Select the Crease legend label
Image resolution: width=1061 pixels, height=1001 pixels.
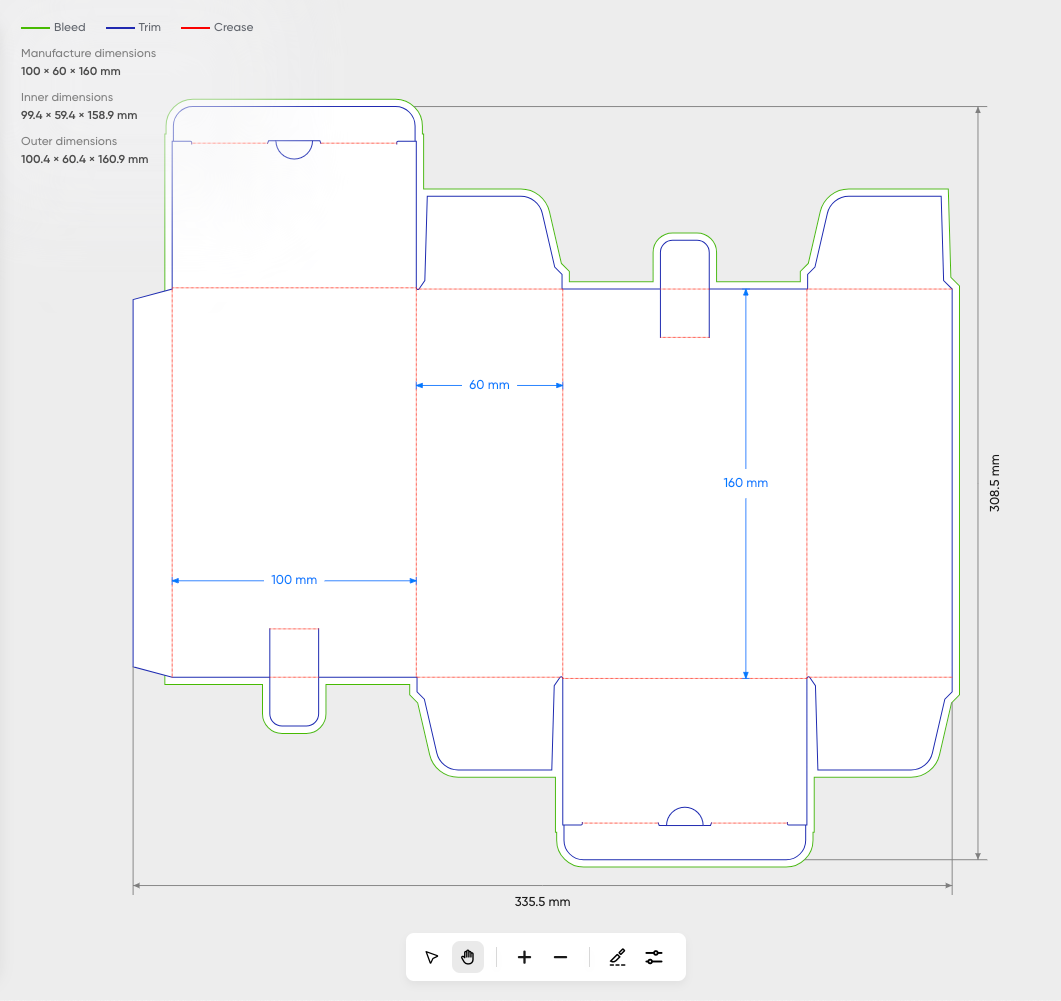coord(233,28)
